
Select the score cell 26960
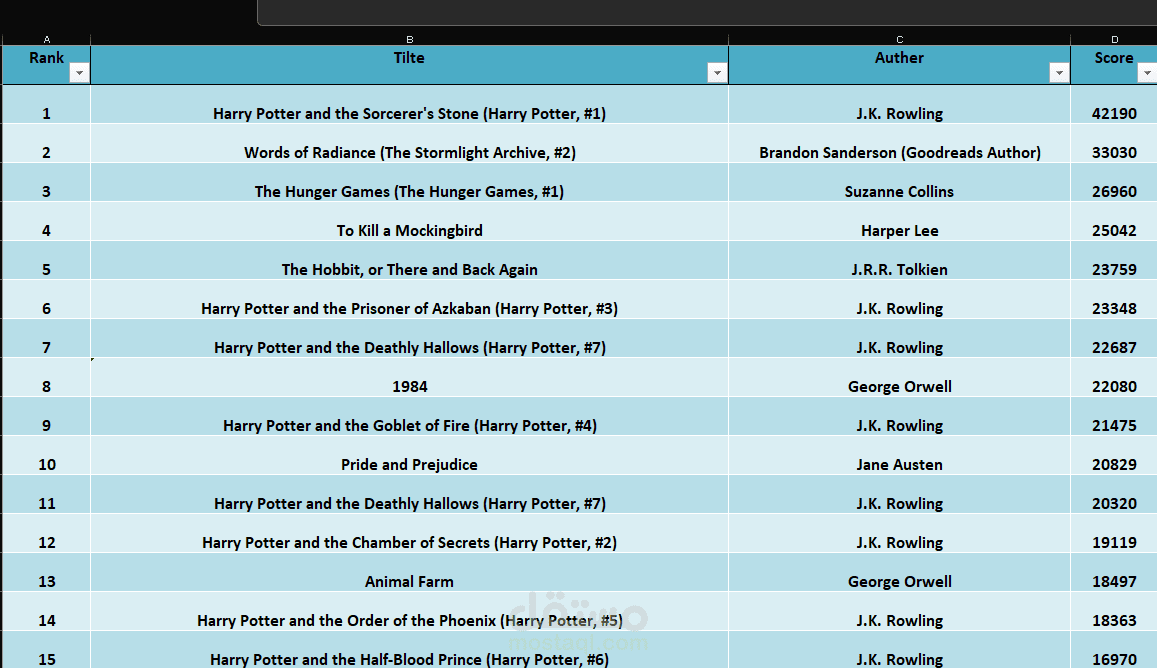click(x=1114, y=183)
